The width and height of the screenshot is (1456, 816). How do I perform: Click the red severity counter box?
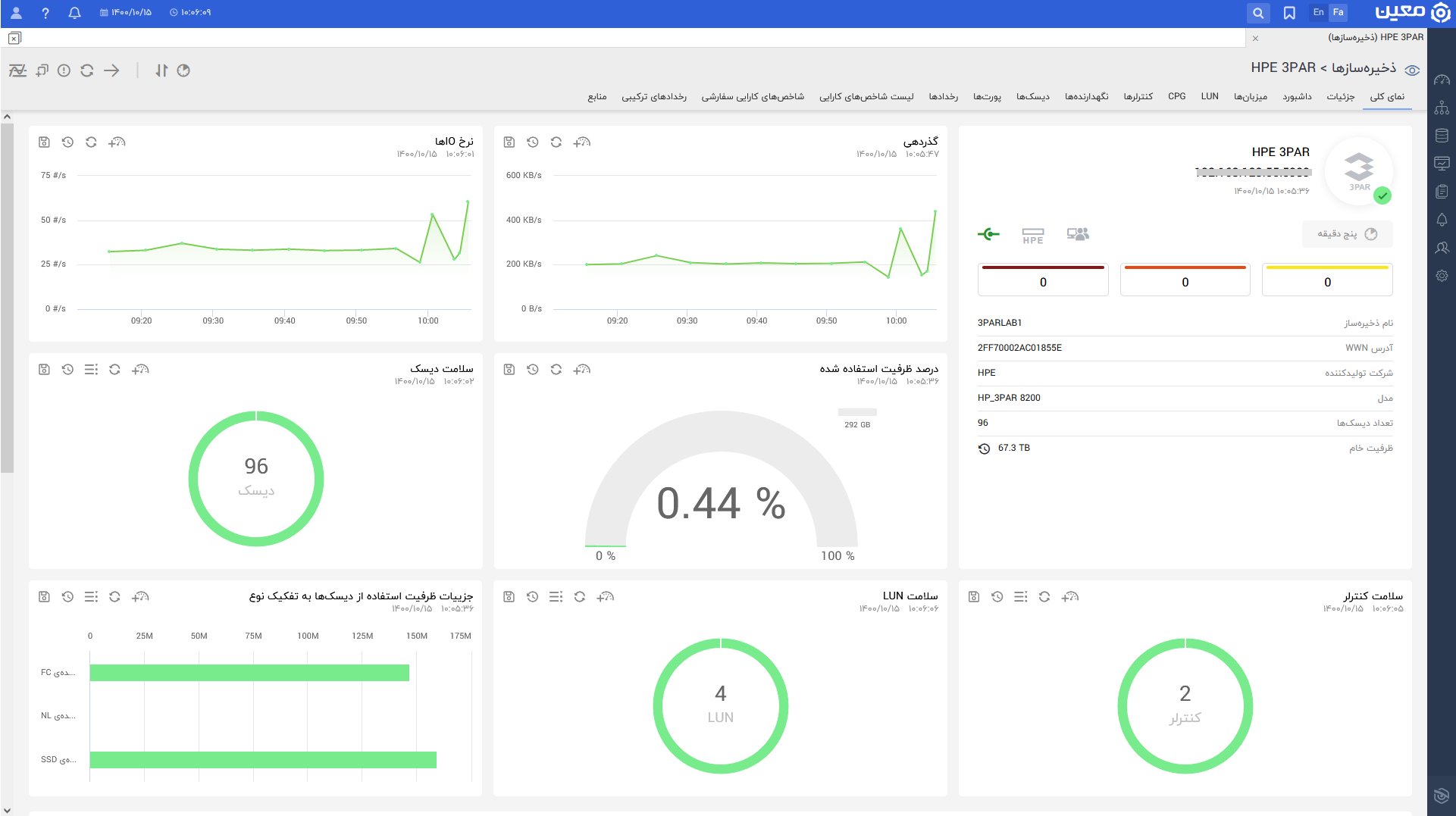tap(1043, 280)
